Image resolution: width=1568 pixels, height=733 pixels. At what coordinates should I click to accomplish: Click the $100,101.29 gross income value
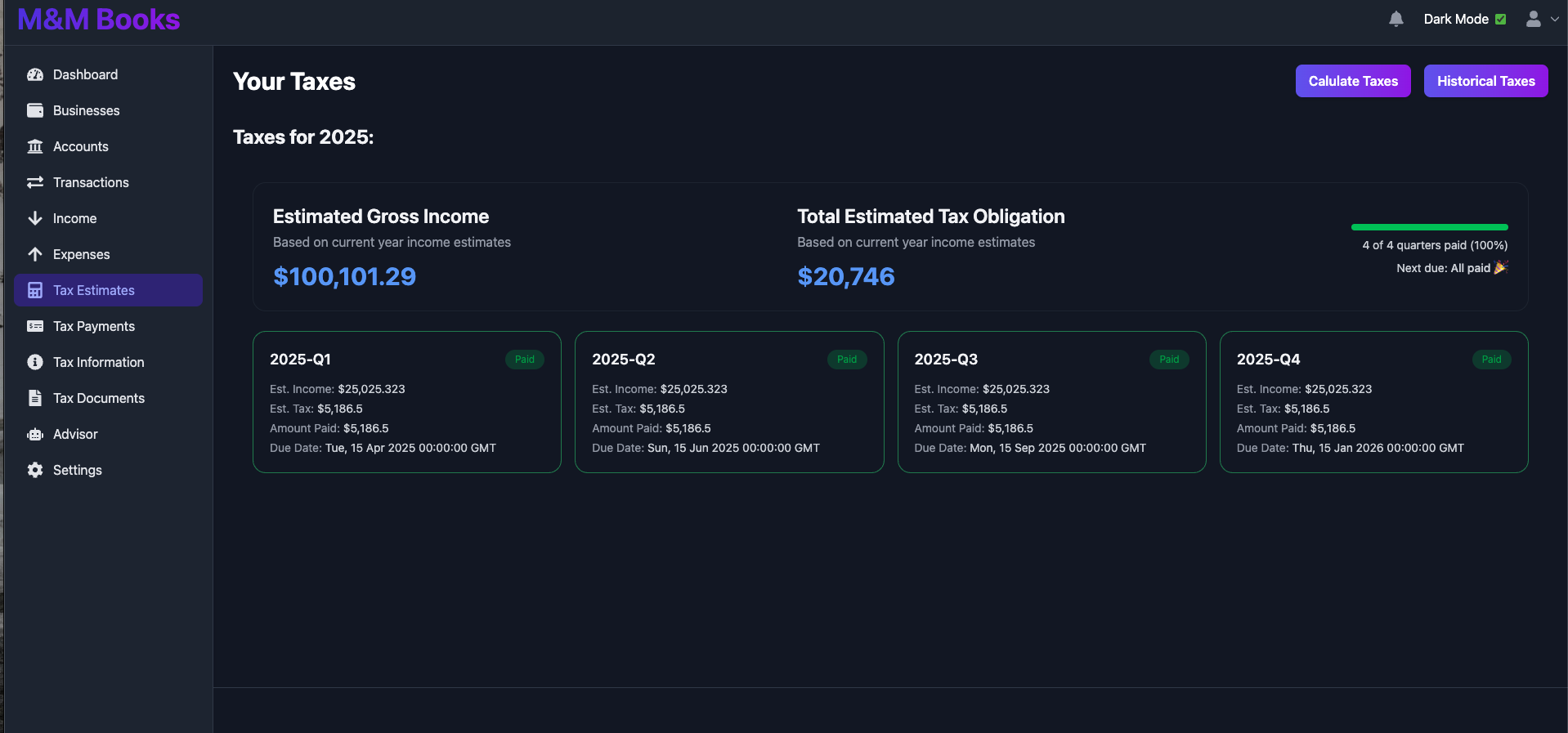[344, 277]
